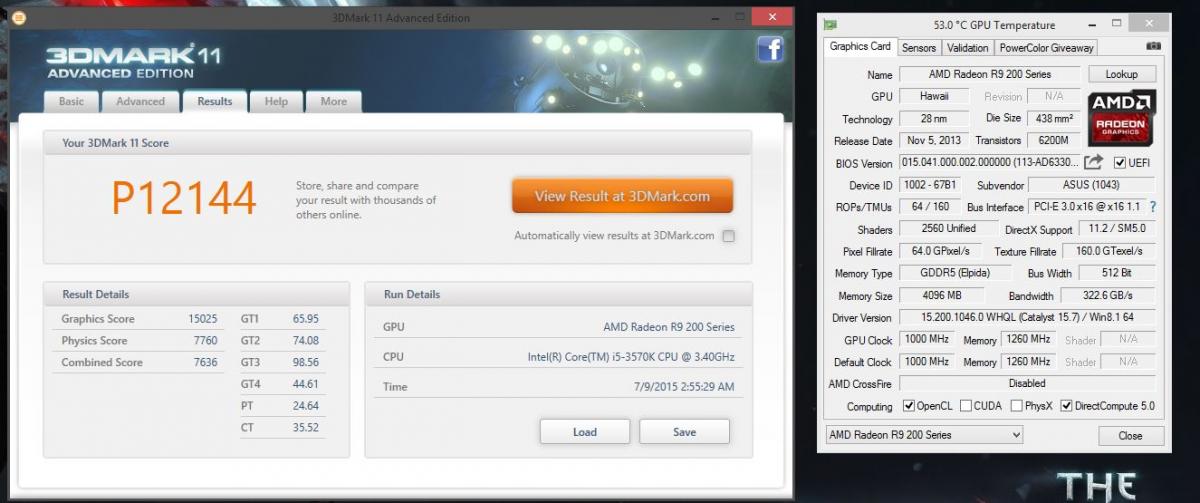Image resolution: width=1200 pixels, height=503 pixels.
Task: Open the Help tab in 3DMark
Action: (x=277, y=101)
